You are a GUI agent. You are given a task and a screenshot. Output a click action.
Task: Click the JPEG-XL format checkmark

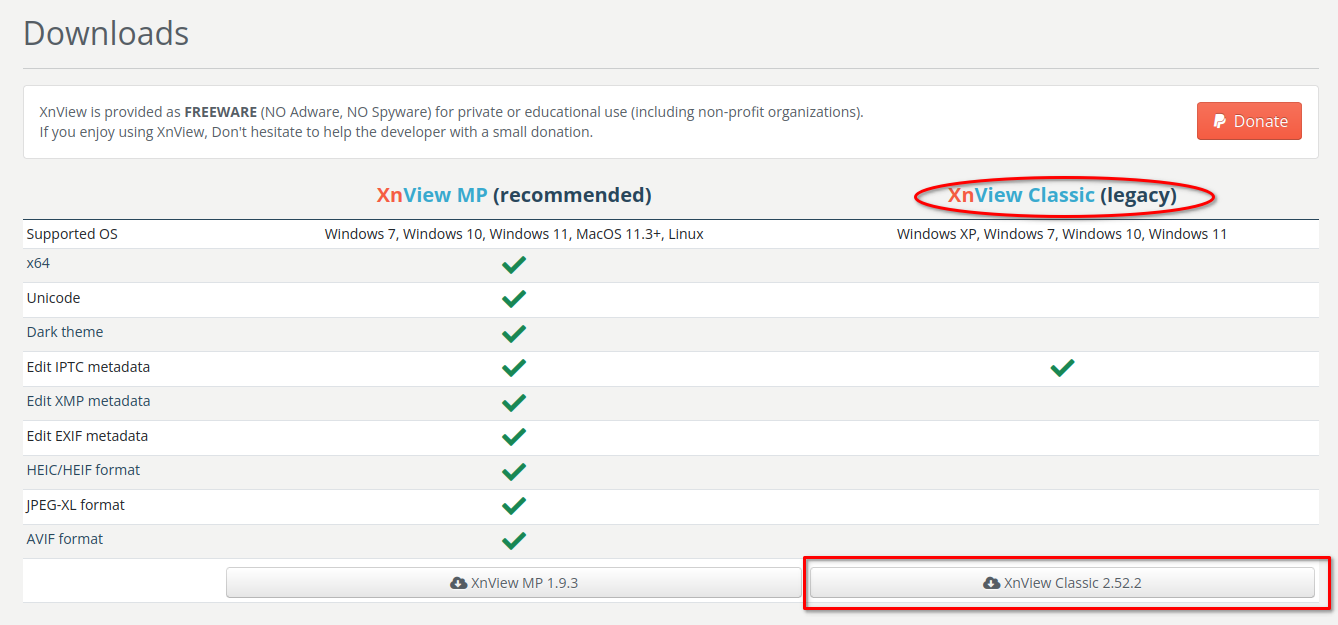(x=514, y=506)
